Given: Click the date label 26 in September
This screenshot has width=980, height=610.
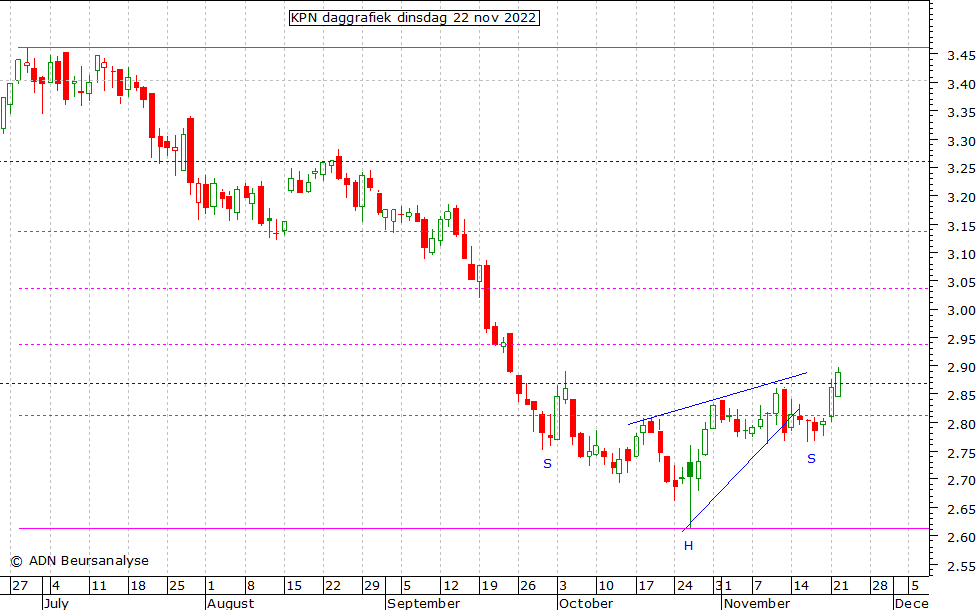Looking at the screenshot, I should 528,586.
